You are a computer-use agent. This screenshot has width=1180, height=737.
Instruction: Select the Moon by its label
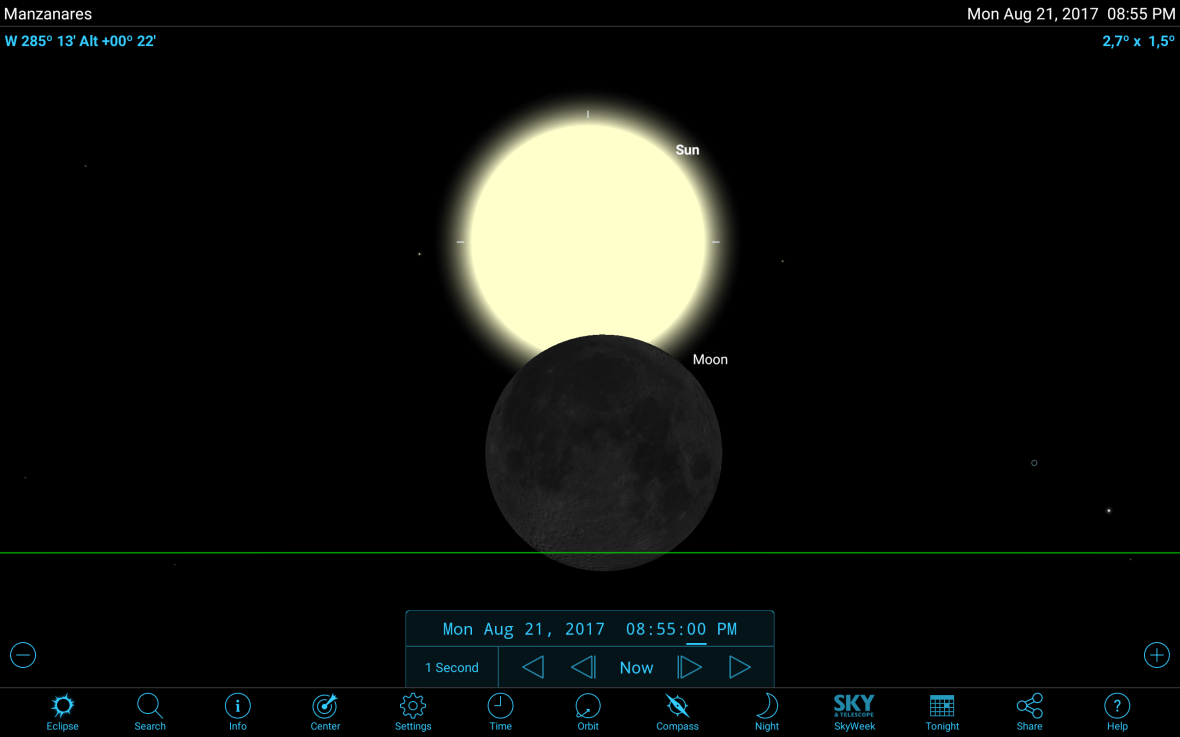[x=710, y=359]
